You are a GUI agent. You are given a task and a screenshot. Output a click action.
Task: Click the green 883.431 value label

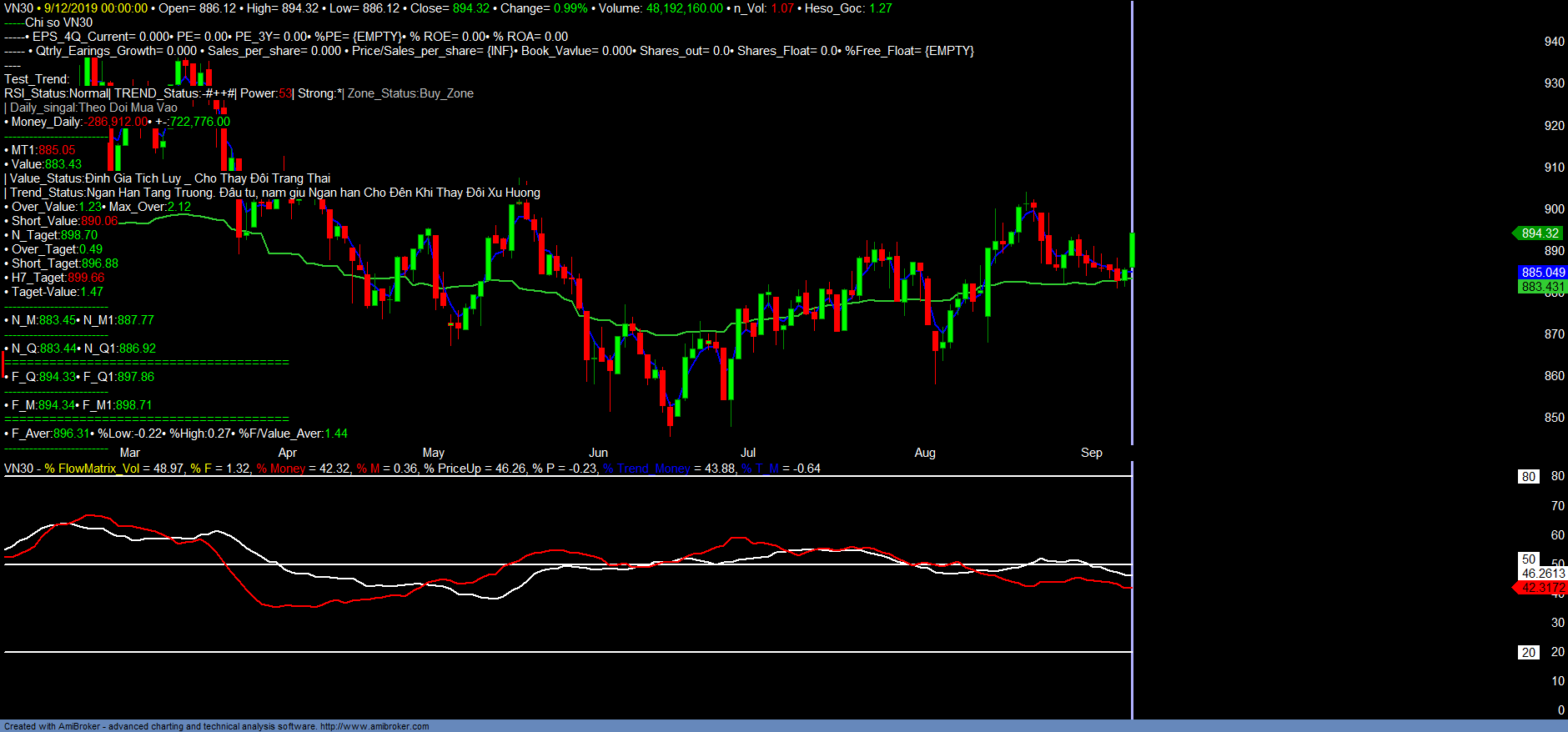coord(1542,287)
